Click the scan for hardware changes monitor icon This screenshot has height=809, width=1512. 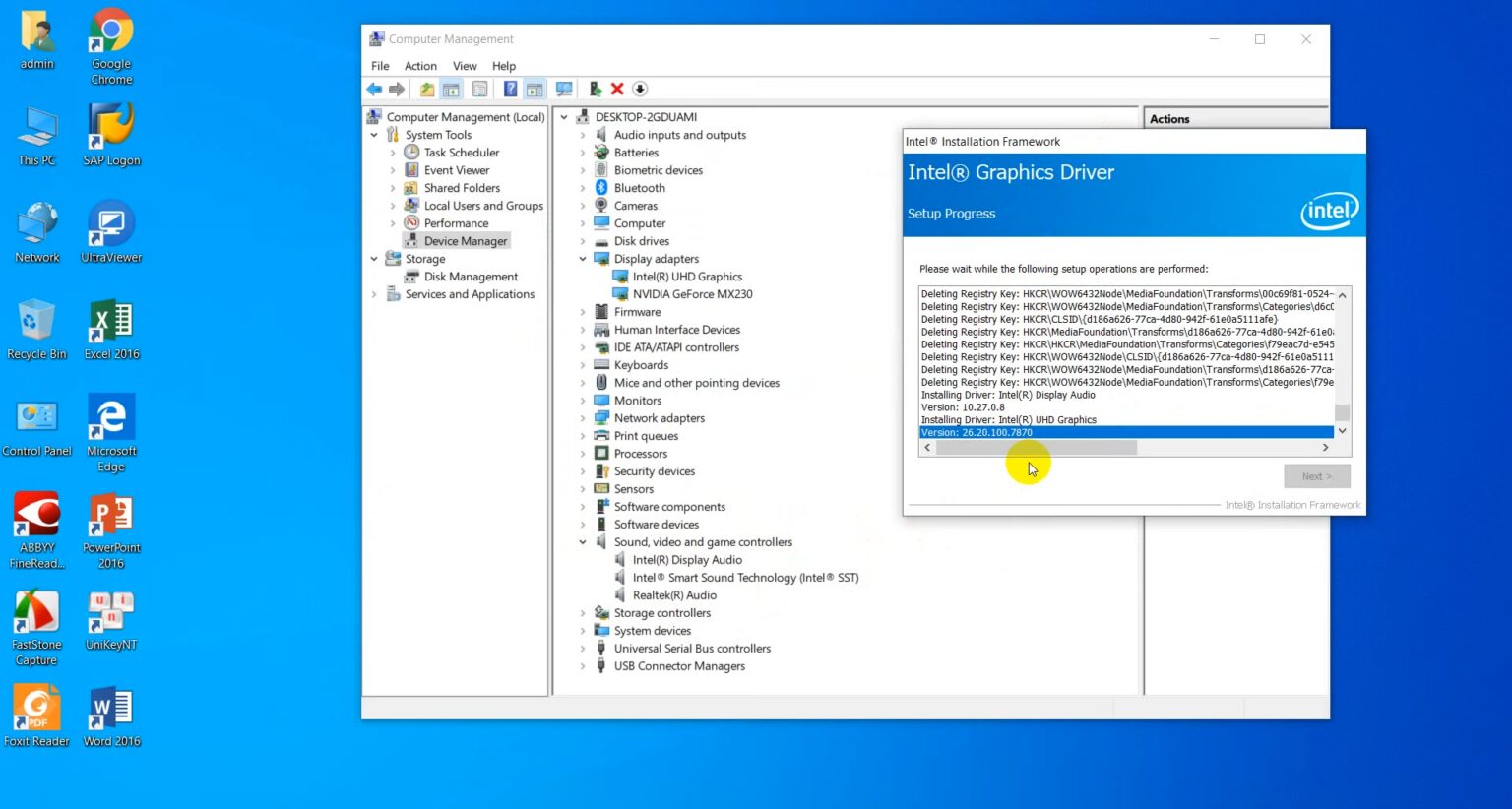(564, 90)
